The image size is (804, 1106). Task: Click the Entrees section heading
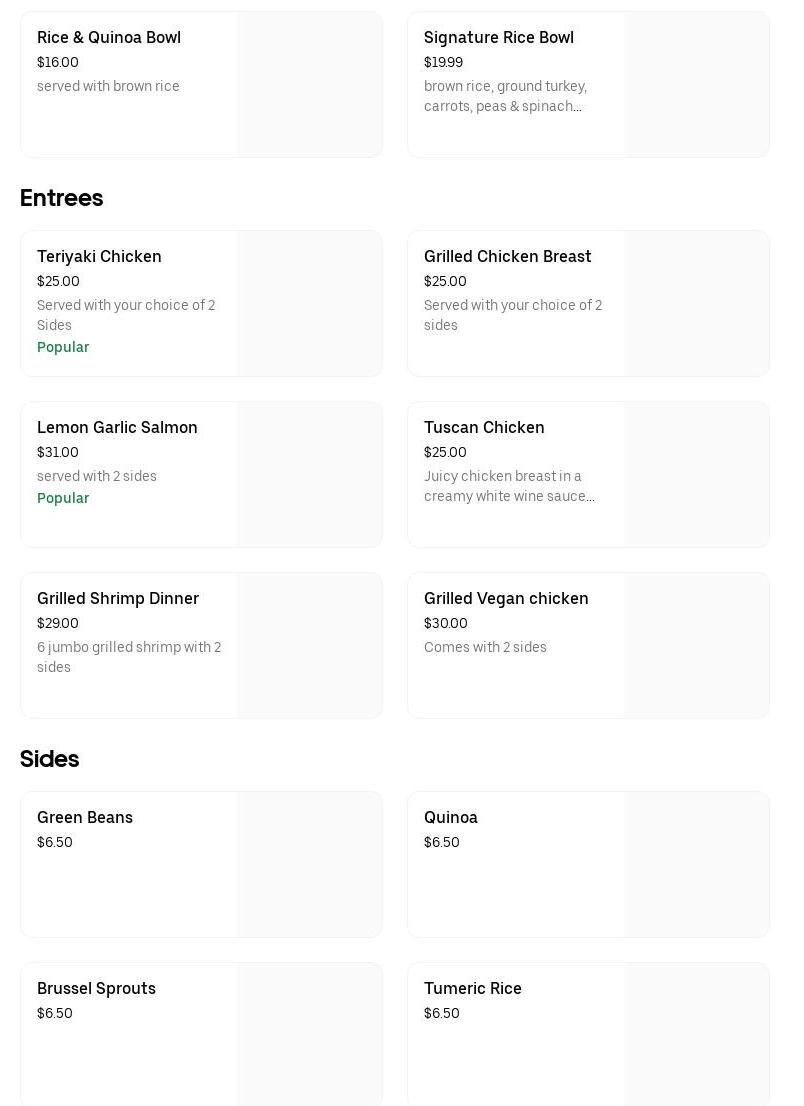click(62, 198)
